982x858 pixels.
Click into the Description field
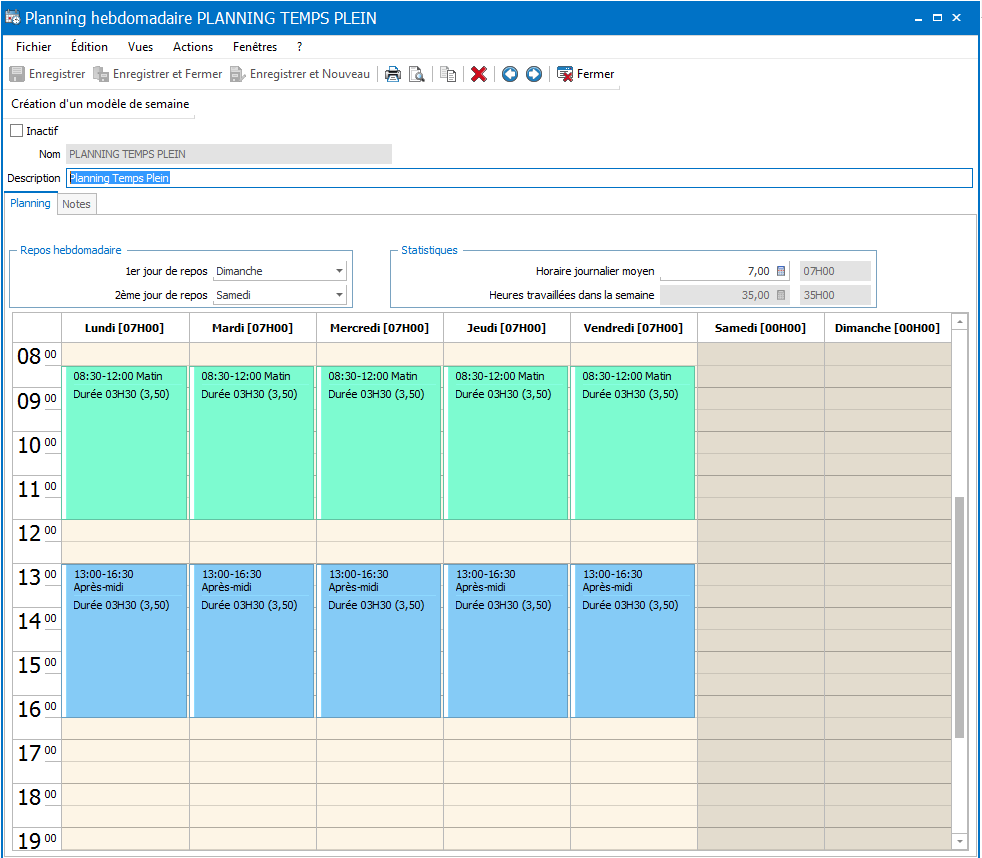click(x=519, y=178)
